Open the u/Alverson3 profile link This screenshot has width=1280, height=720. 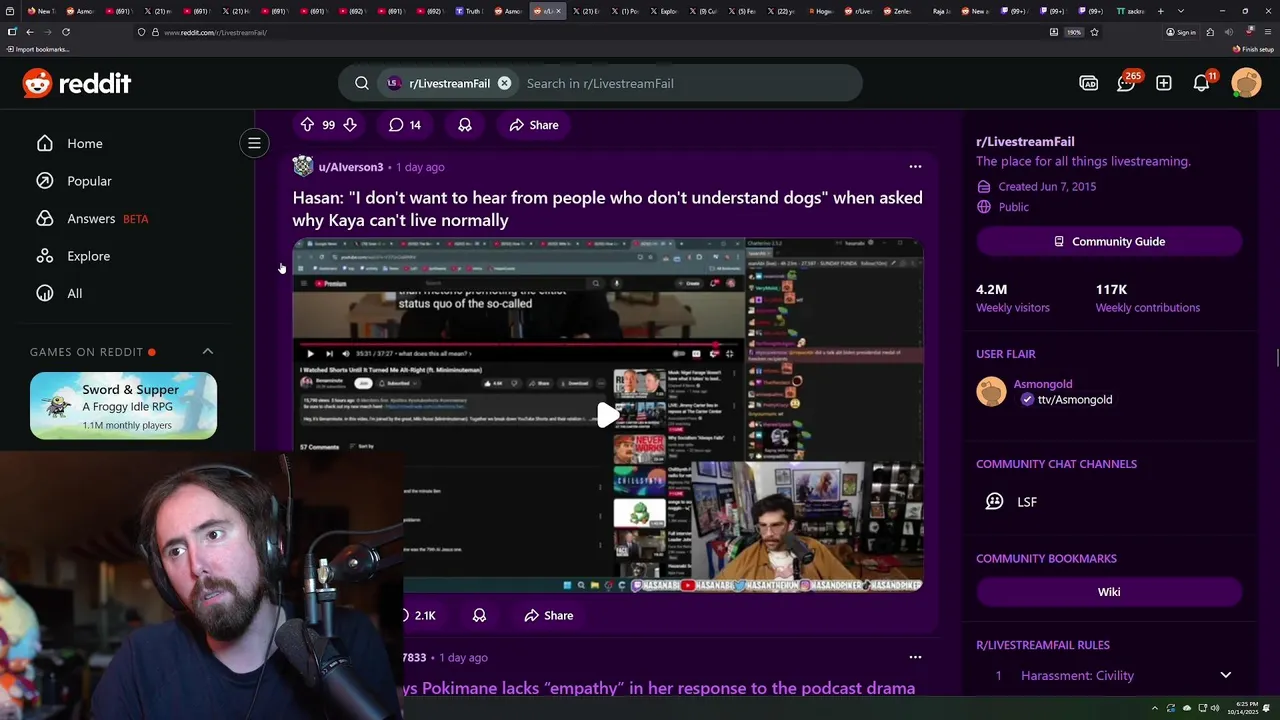pos(351,167)
